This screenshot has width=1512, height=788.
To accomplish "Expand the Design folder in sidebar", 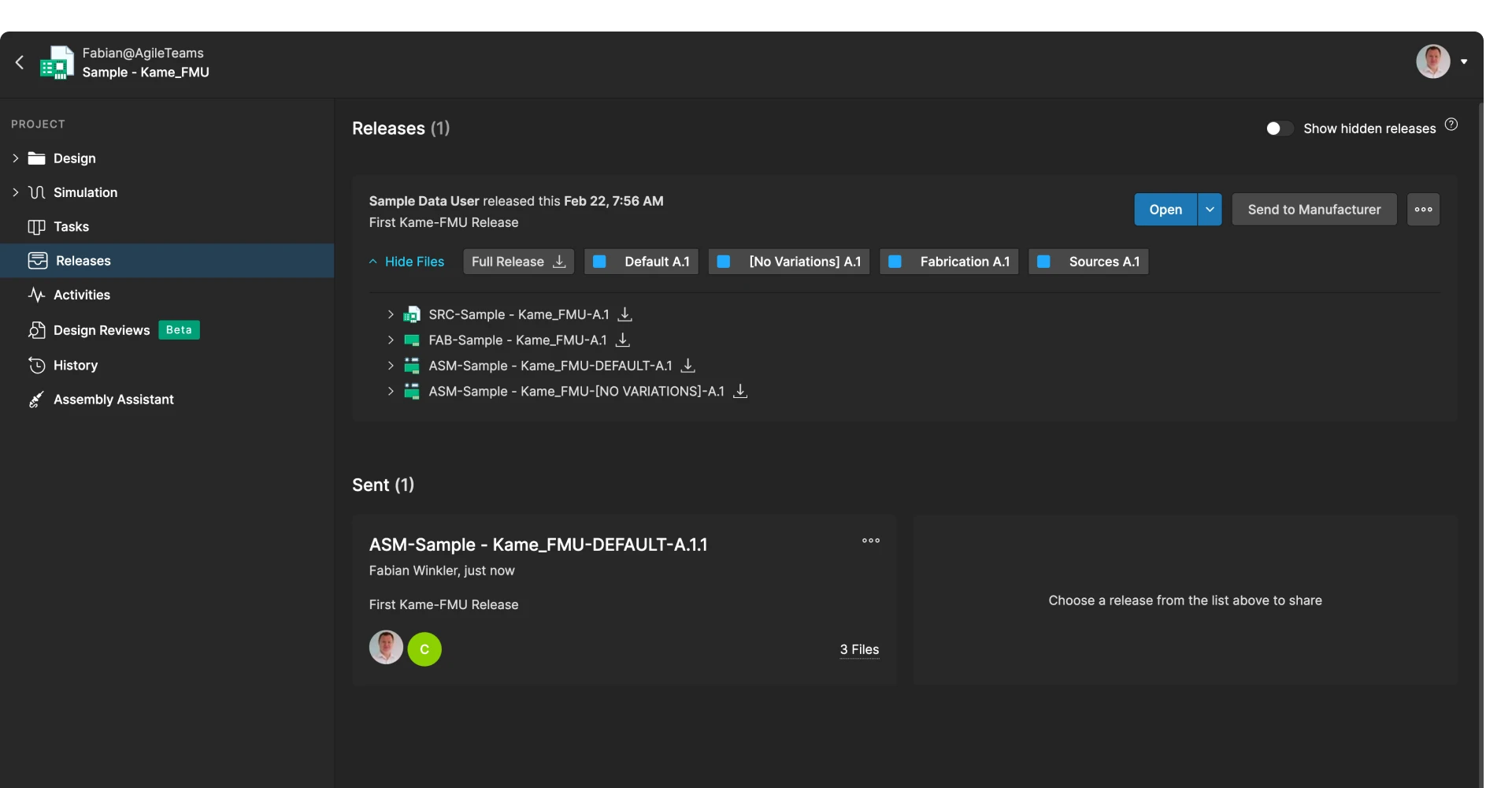I will click(x=15, y=158).
